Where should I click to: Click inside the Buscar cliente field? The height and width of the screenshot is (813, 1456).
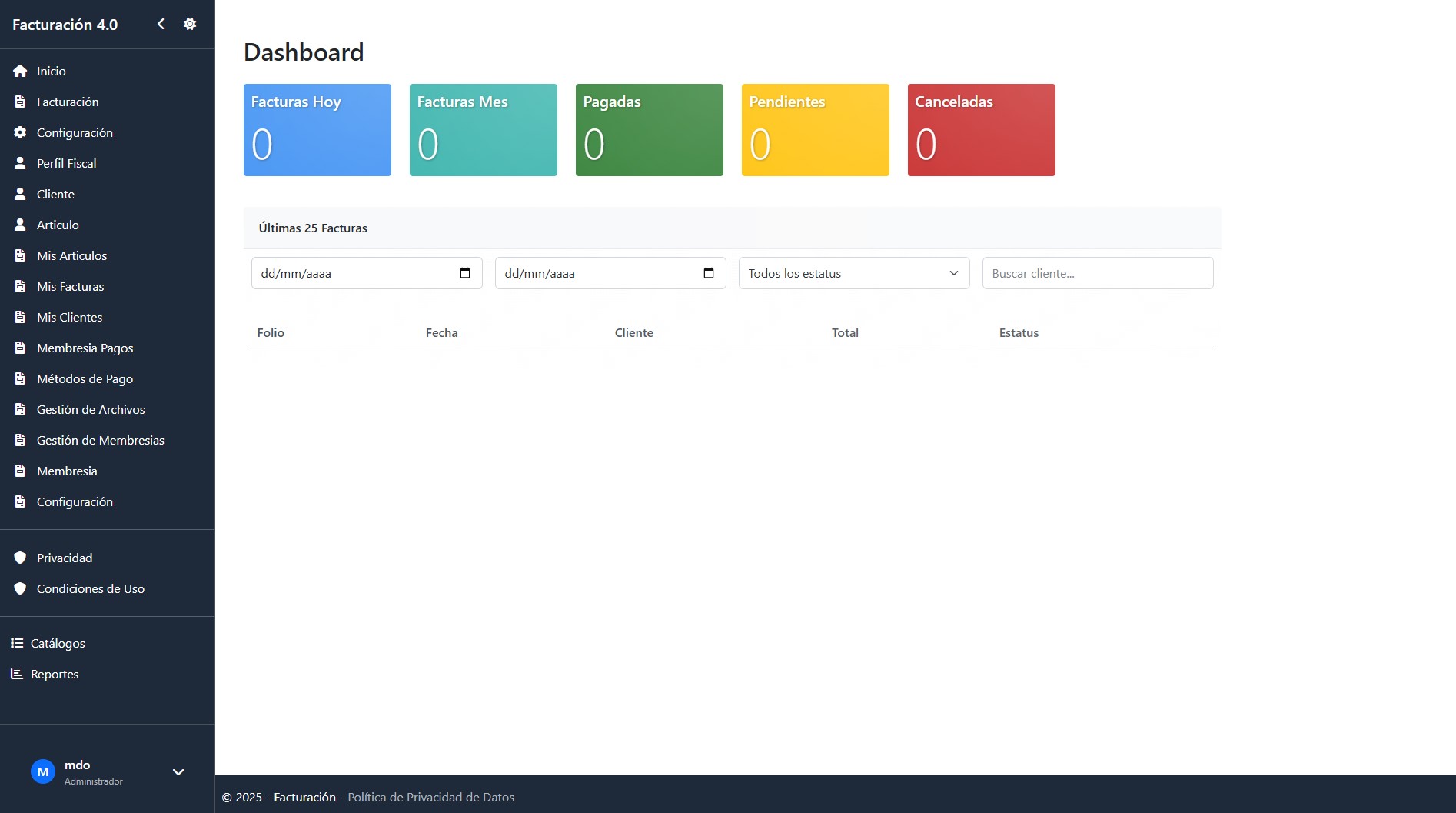point(1097,272)
